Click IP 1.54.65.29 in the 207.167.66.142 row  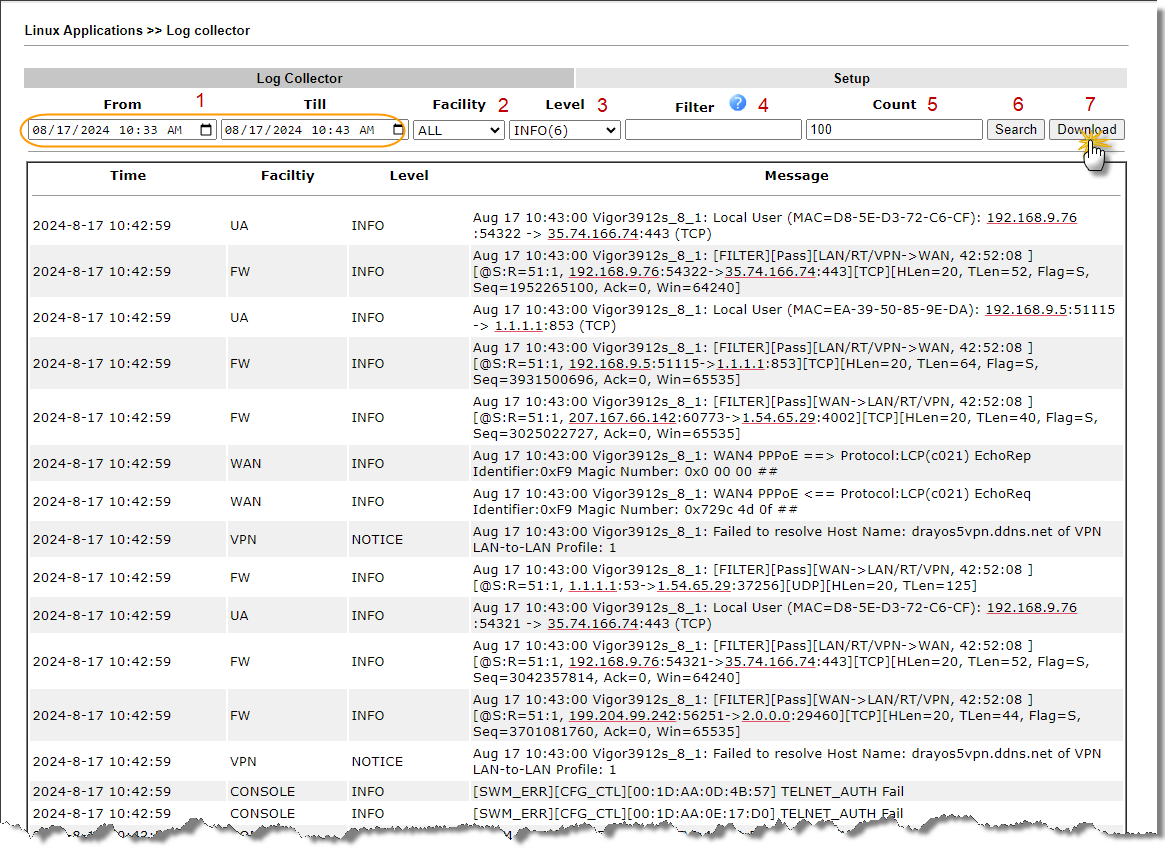tap(779, 418)
